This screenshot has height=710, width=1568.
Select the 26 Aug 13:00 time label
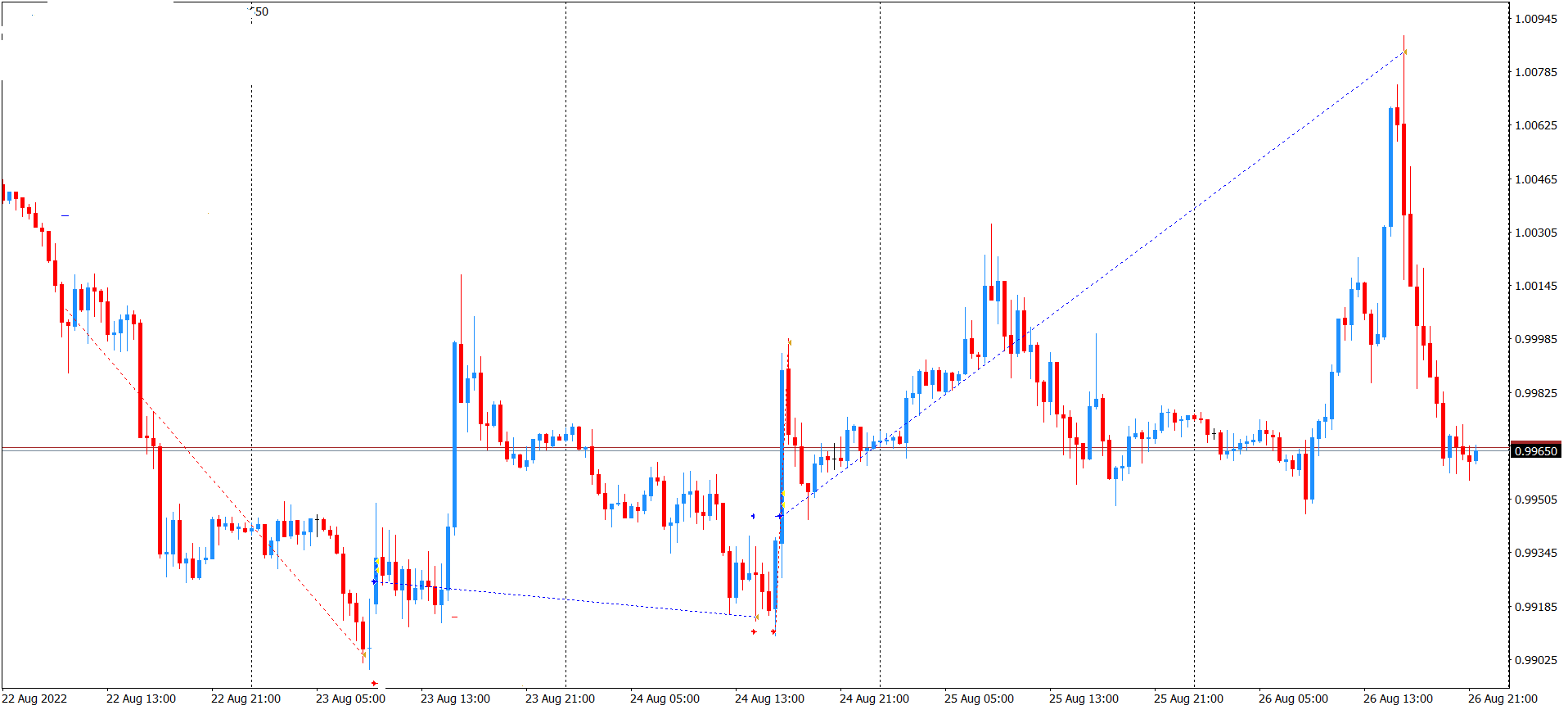pos(1398,699)
